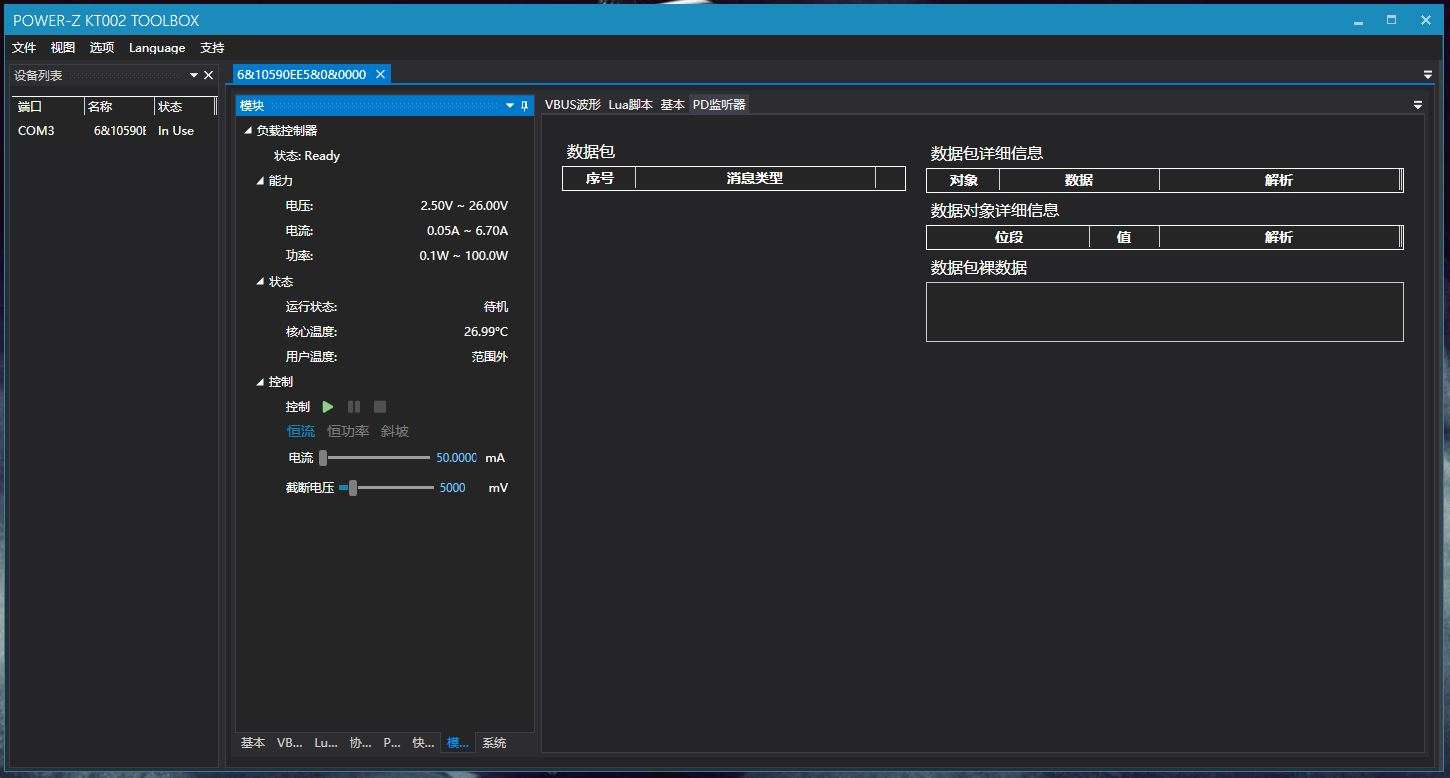
Task: Select 恒流 constant current mode
Action: coord(301,431)
